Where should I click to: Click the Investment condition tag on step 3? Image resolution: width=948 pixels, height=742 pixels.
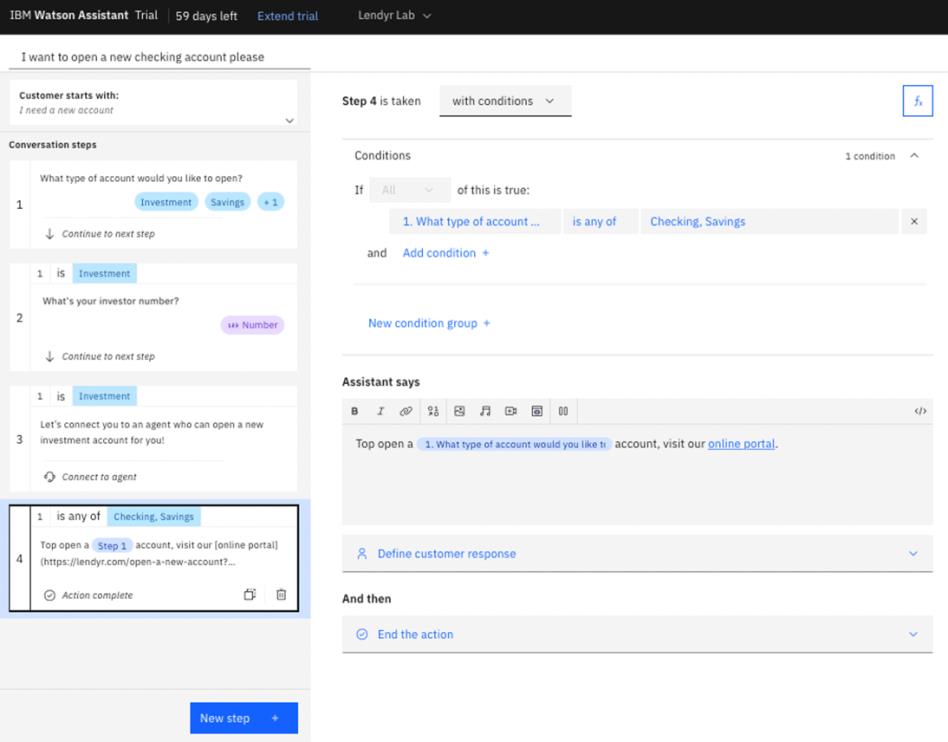tap(105, 396)
